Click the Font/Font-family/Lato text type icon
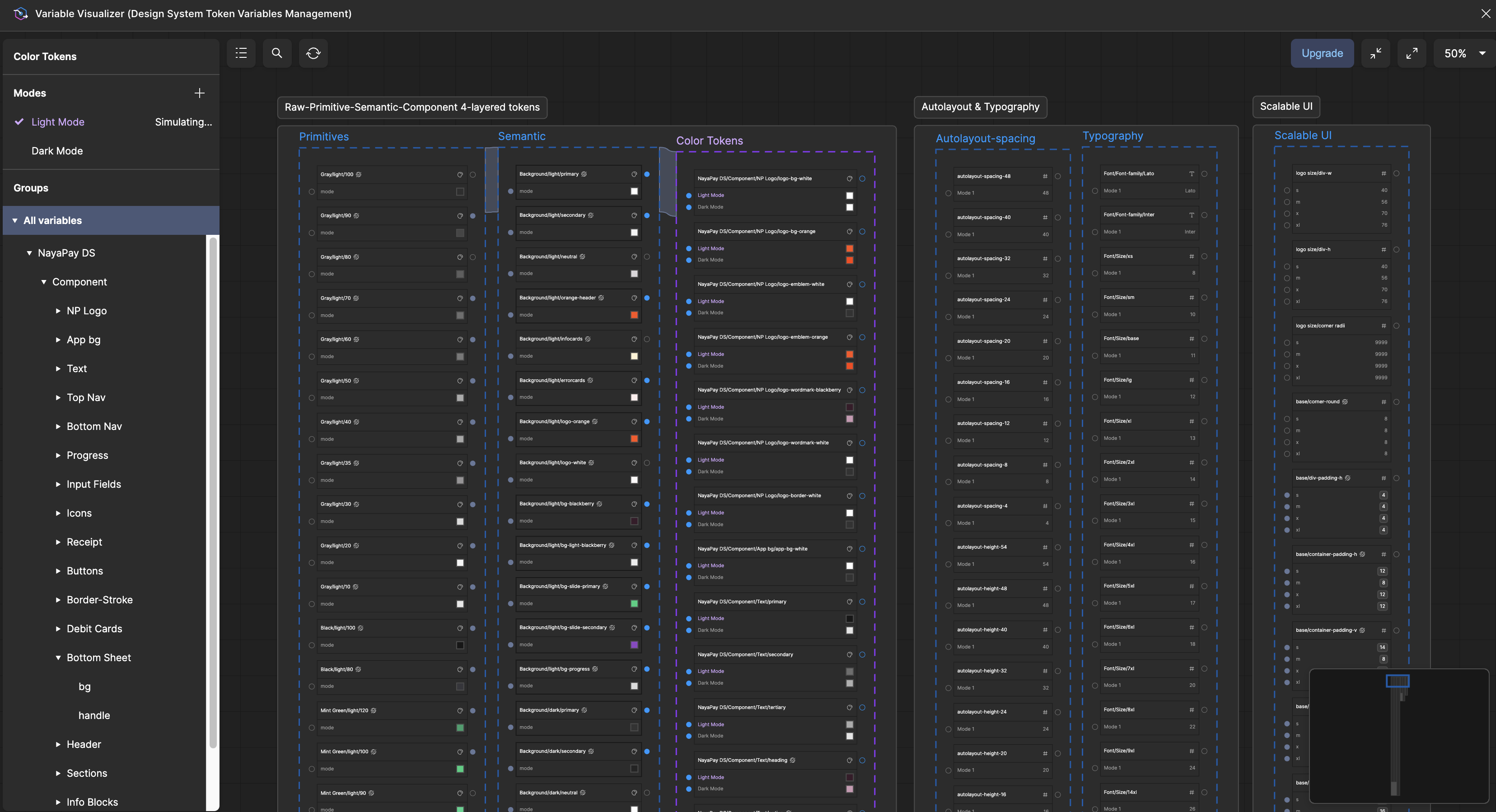Image resolution: width=1496 pixels, height=812 pixels. [x=1191, y=174]
